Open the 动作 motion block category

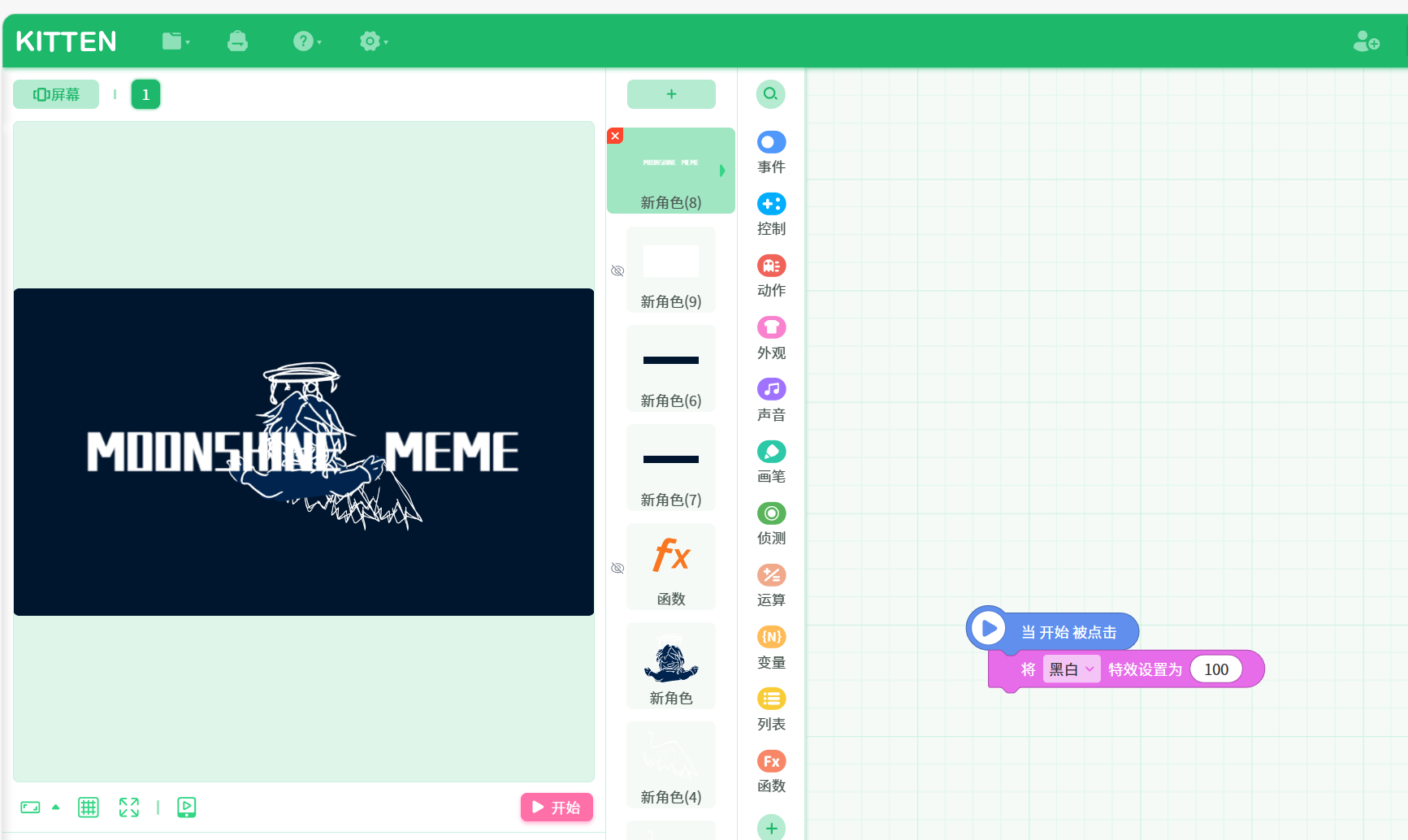pyautogui.click(x=771, y=277)
